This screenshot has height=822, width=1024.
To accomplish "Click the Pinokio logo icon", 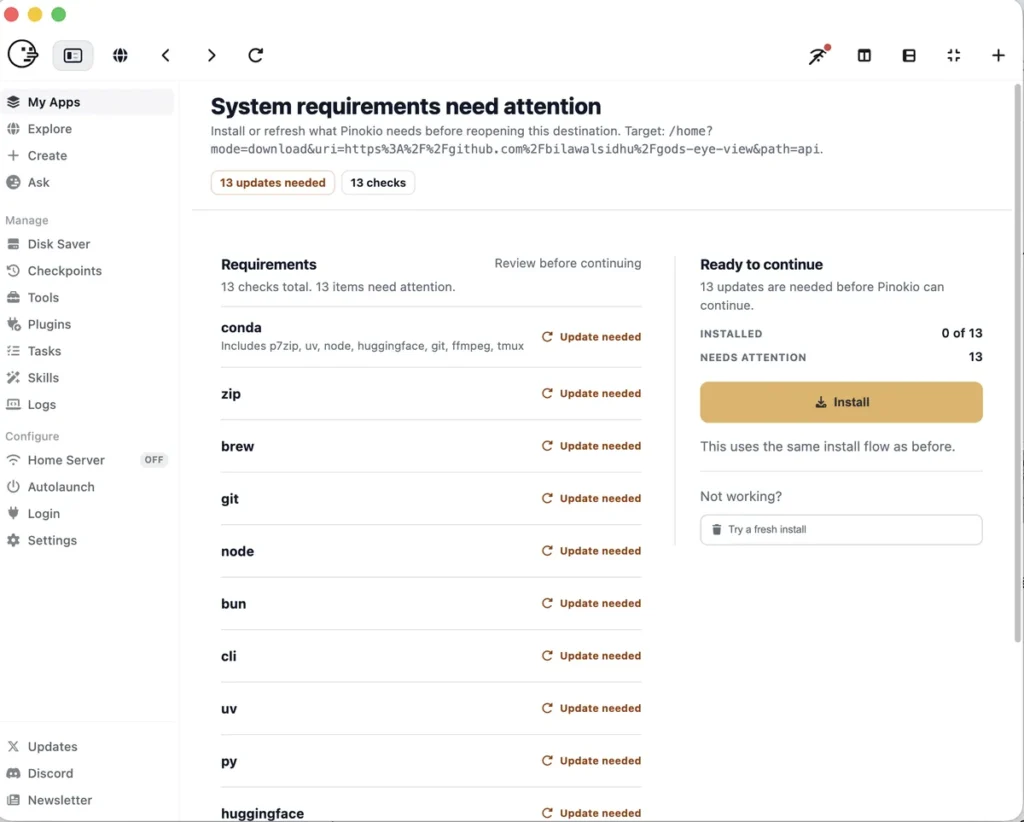I will tap(23, 54).
